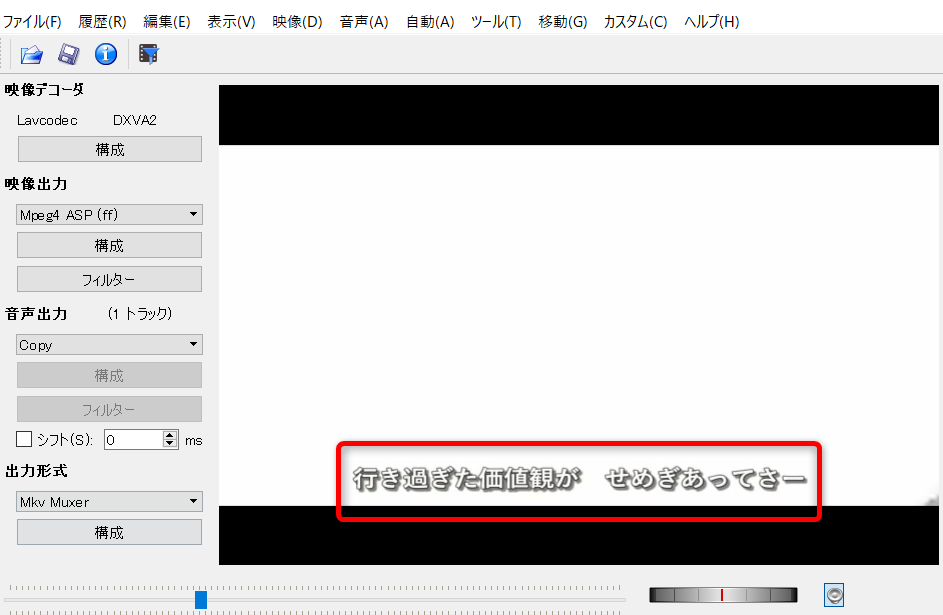943x615 pixels.
Task: Click the blue timeline slider handle
Action: (x=201, y=599)
